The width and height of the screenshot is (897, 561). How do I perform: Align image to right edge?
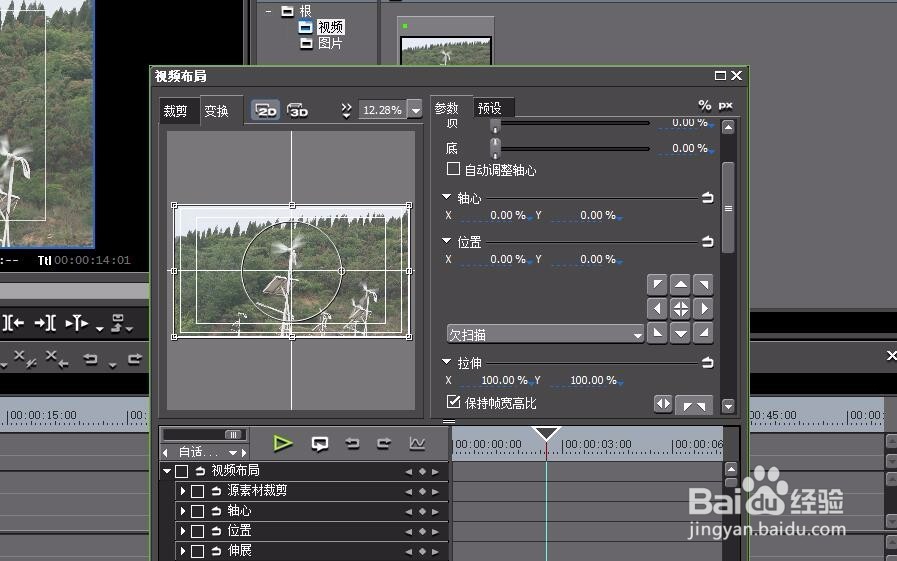click(704, 309)
